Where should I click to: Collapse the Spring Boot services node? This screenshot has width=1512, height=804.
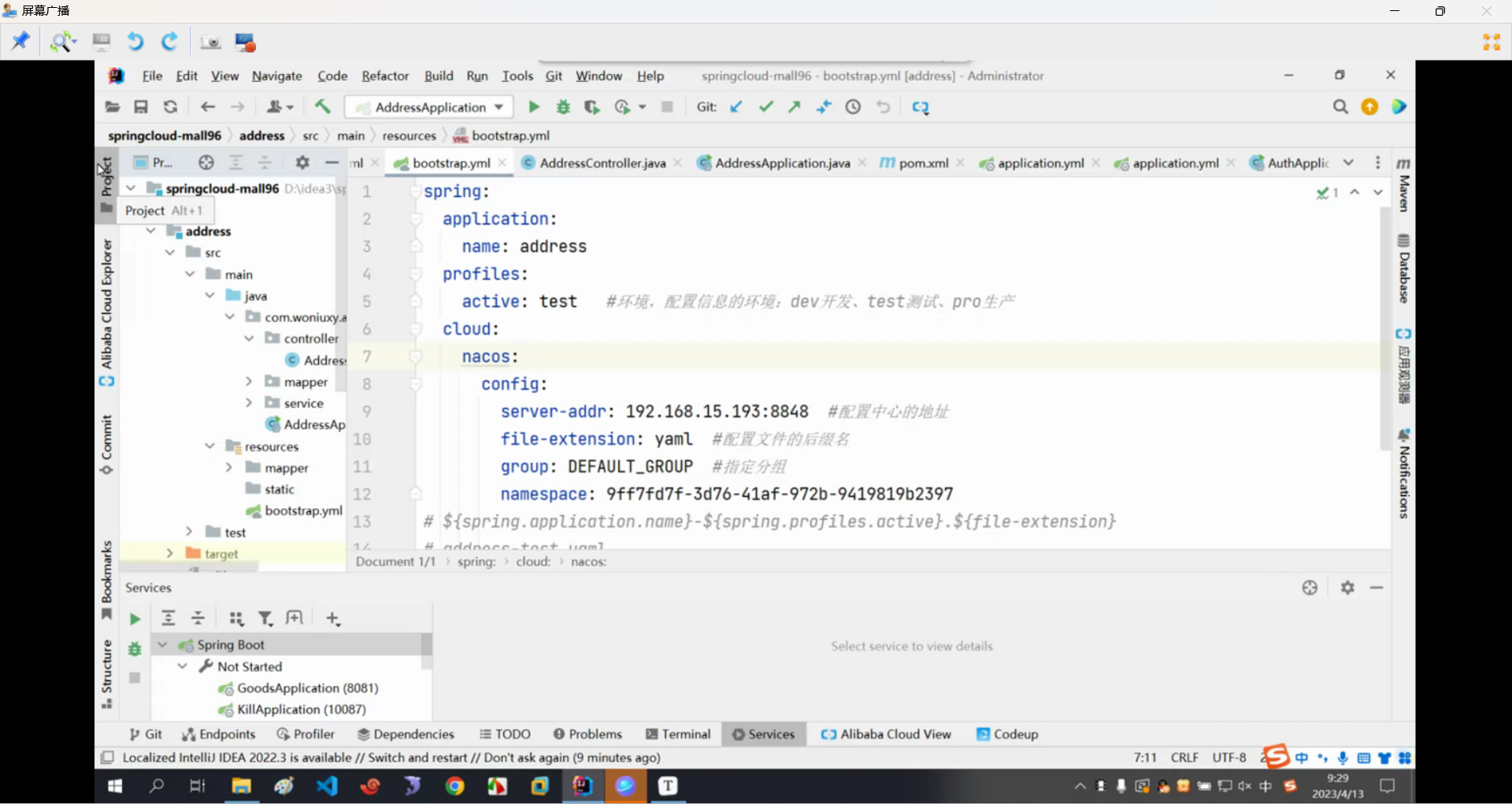coord(163,645)
